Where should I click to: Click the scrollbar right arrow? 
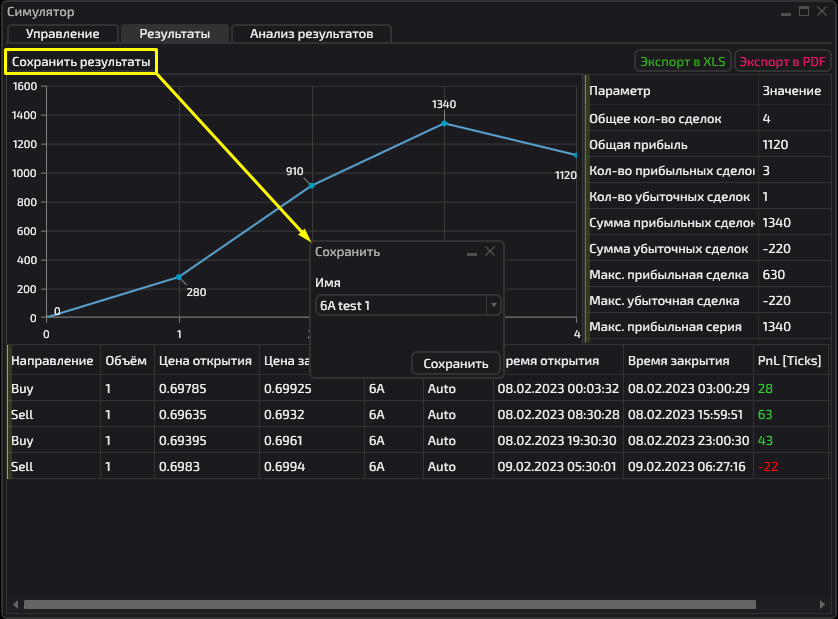[x=822, y=605]
